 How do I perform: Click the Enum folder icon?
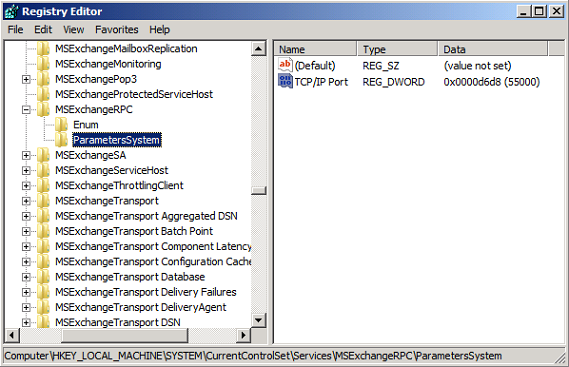point(61,125)
